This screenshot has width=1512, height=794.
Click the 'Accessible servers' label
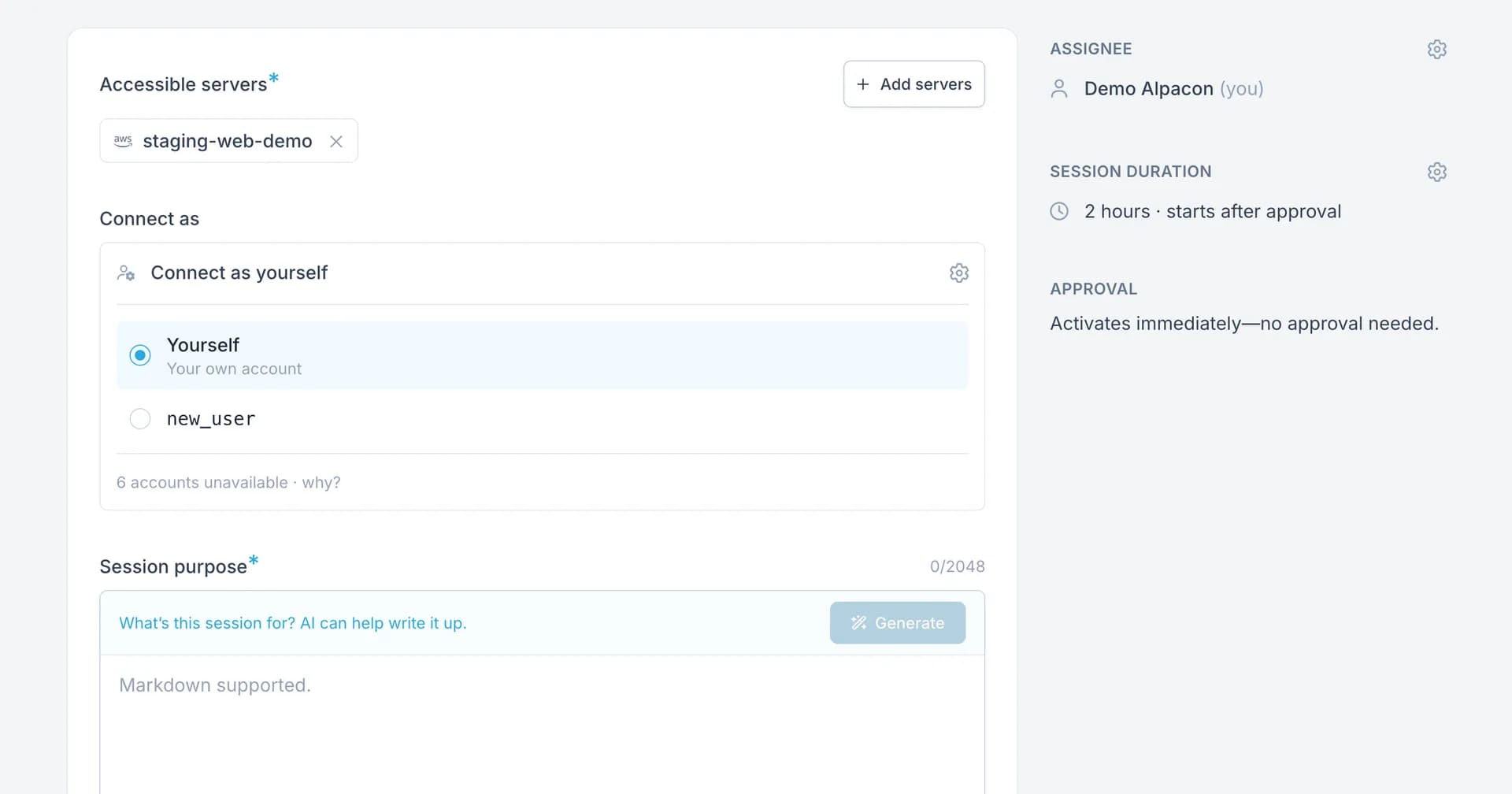pos(183,84)
